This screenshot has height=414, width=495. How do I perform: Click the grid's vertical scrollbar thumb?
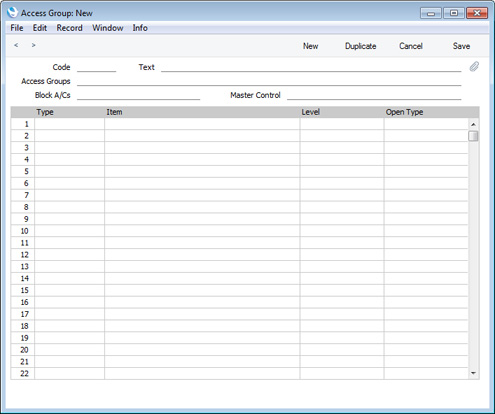click(x=473, y=136)
